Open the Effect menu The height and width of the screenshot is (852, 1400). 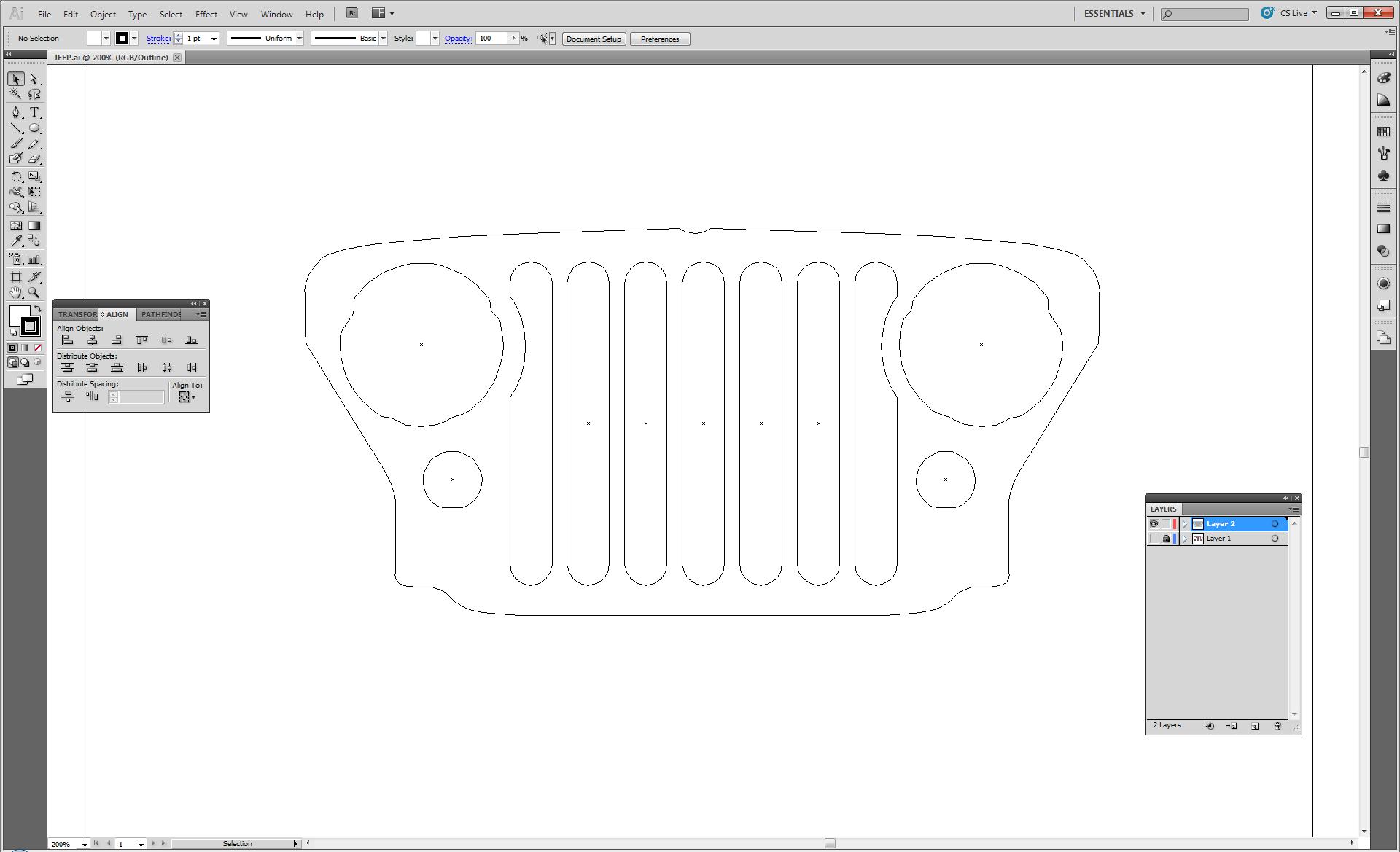[206, 14]
